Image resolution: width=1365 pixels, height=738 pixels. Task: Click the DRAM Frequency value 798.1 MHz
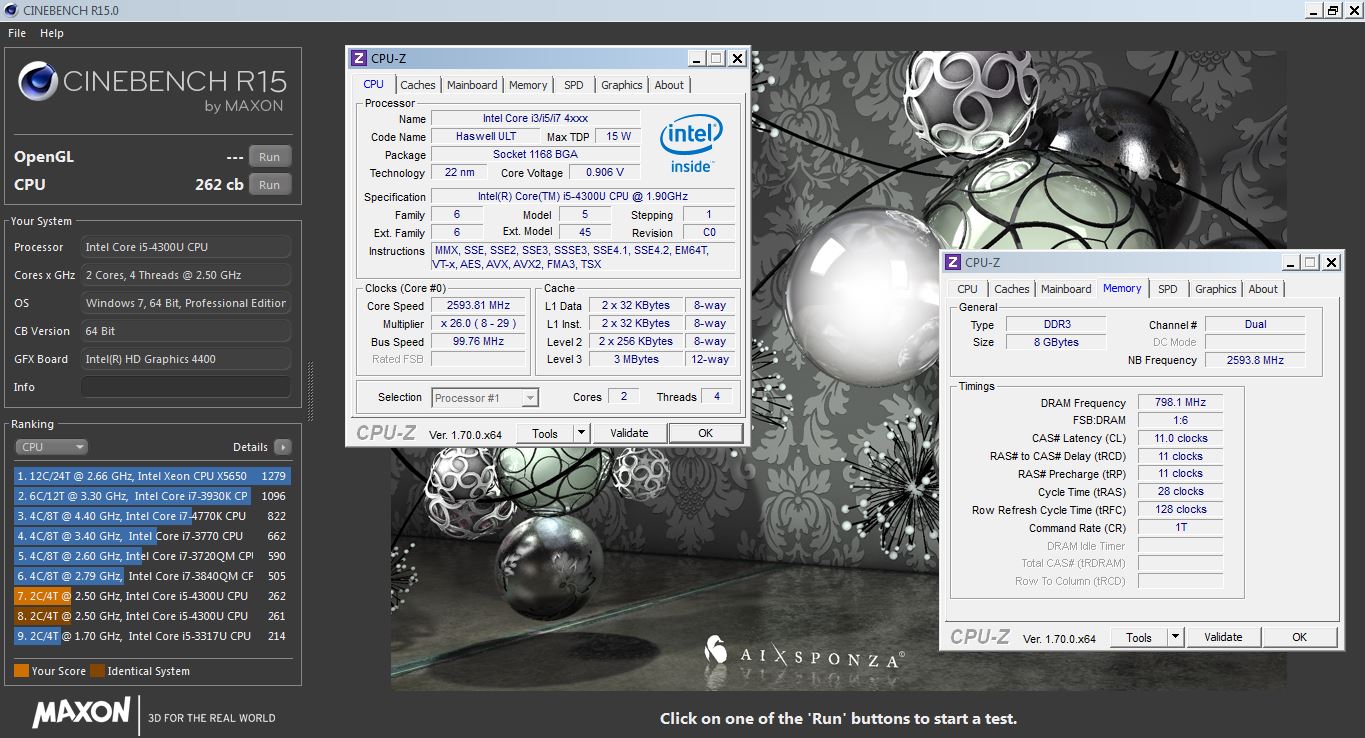click(x=1180, y=402)
